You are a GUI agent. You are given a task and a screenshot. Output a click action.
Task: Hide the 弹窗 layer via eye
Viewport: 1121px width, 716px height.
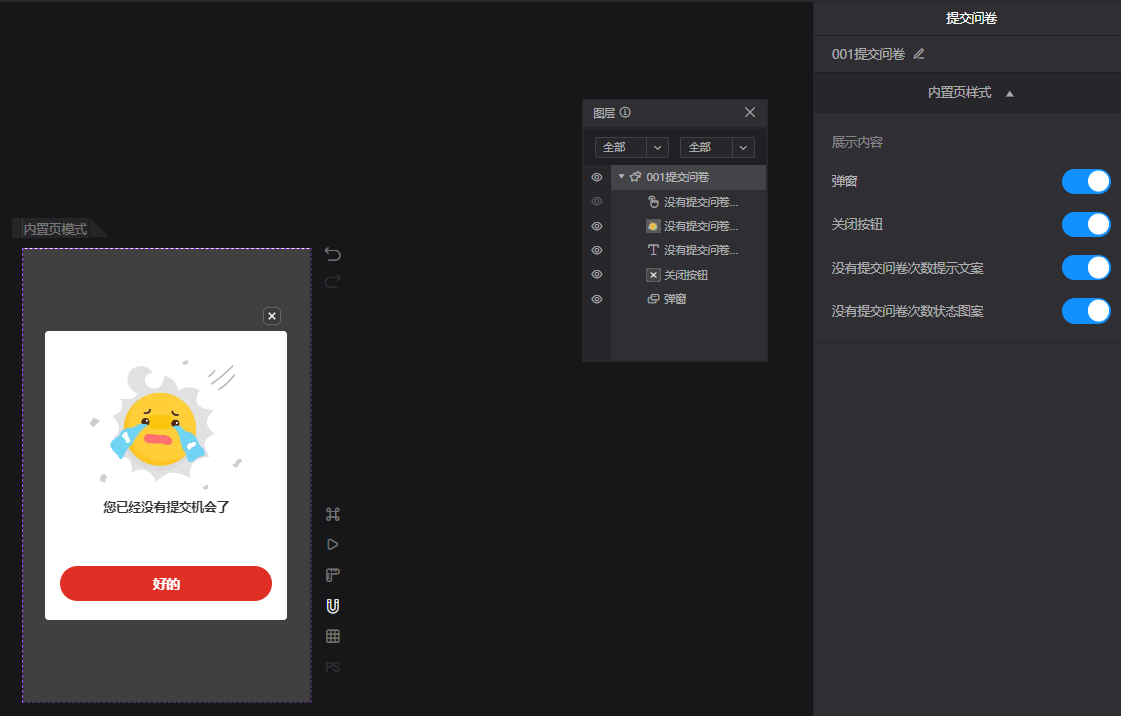pos(597,299)
